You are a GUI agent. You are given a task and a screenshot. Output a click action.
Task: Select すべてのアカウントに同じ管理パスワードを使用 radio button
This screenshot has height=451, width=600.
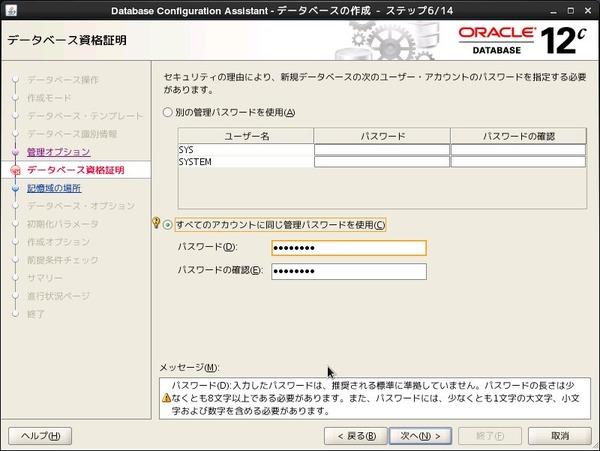(168, 225)
